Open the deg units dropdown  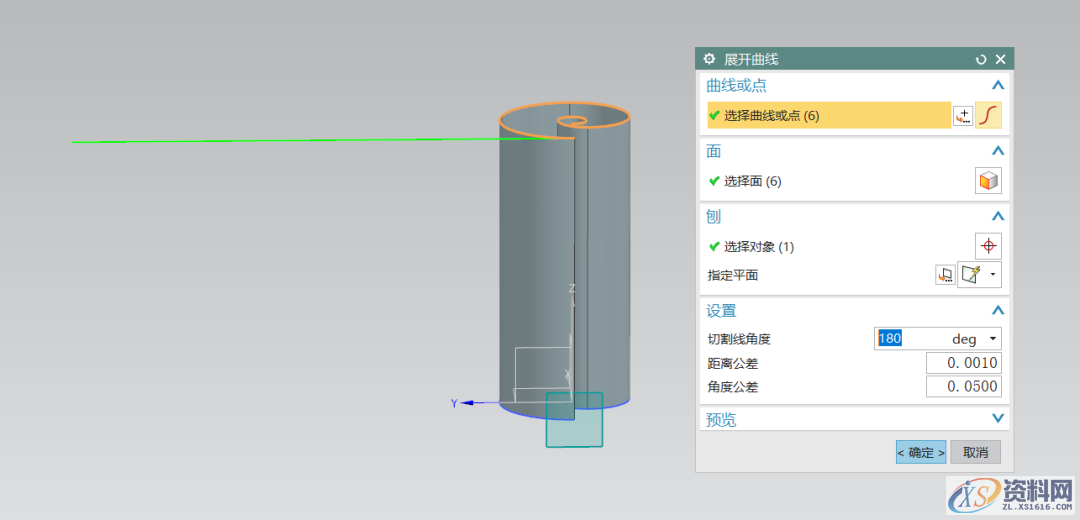[x=992, y=339]
